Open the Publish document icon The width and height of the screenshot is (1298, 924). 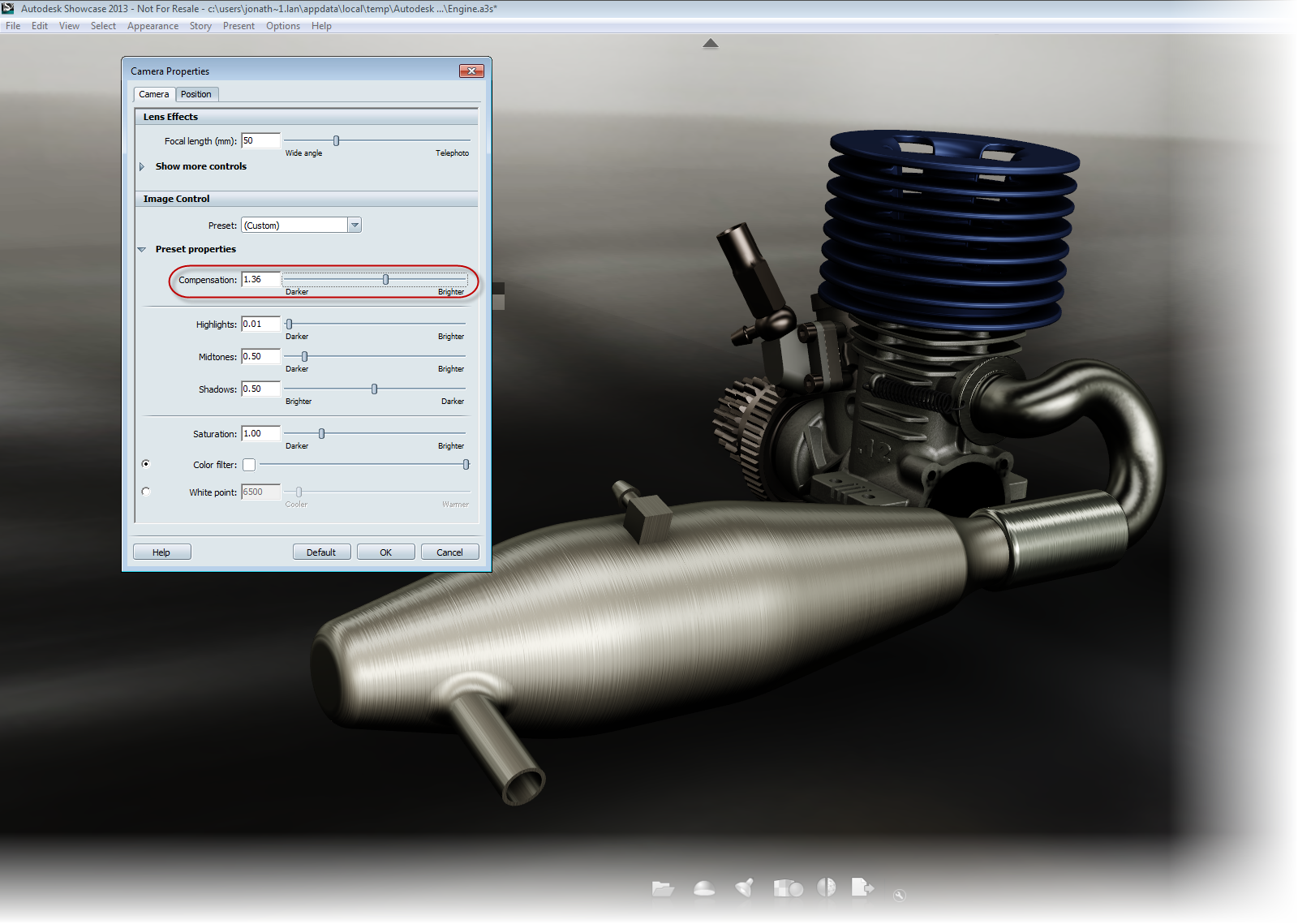click(x=862, y=888)
